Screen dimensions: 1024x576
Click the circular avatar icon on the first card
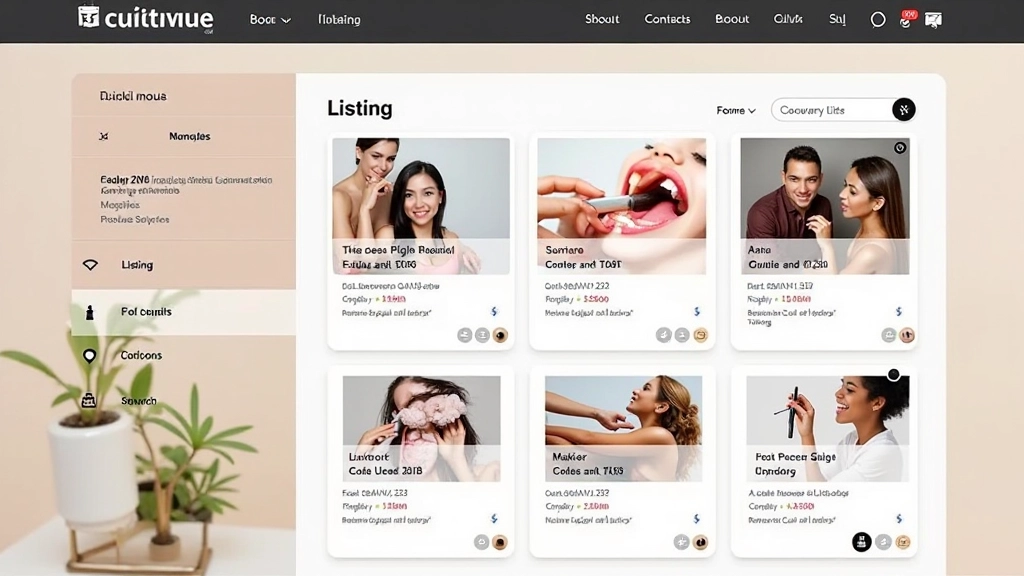[499, 335]
